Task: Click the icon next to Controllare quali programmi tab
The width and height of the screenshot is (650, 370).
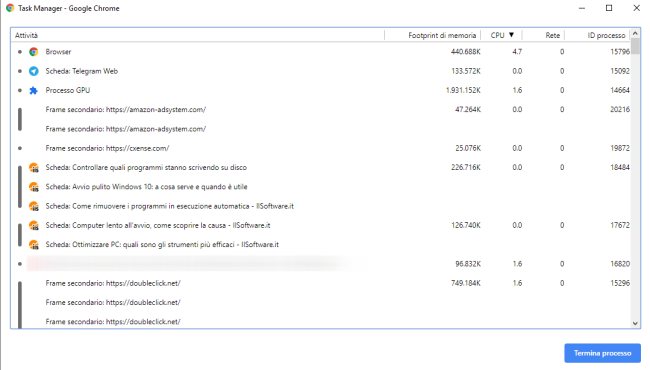Action: coord(34,168)
